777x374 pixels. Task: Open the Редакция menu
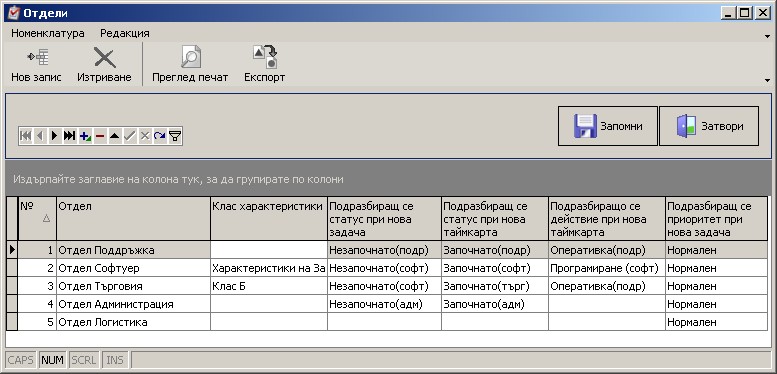[x=124, y=33]
